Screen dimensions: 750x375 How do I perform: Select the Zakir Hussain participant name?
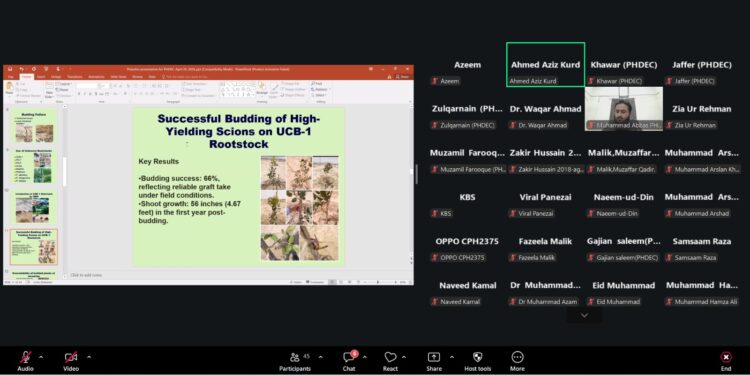coord(545,153)
